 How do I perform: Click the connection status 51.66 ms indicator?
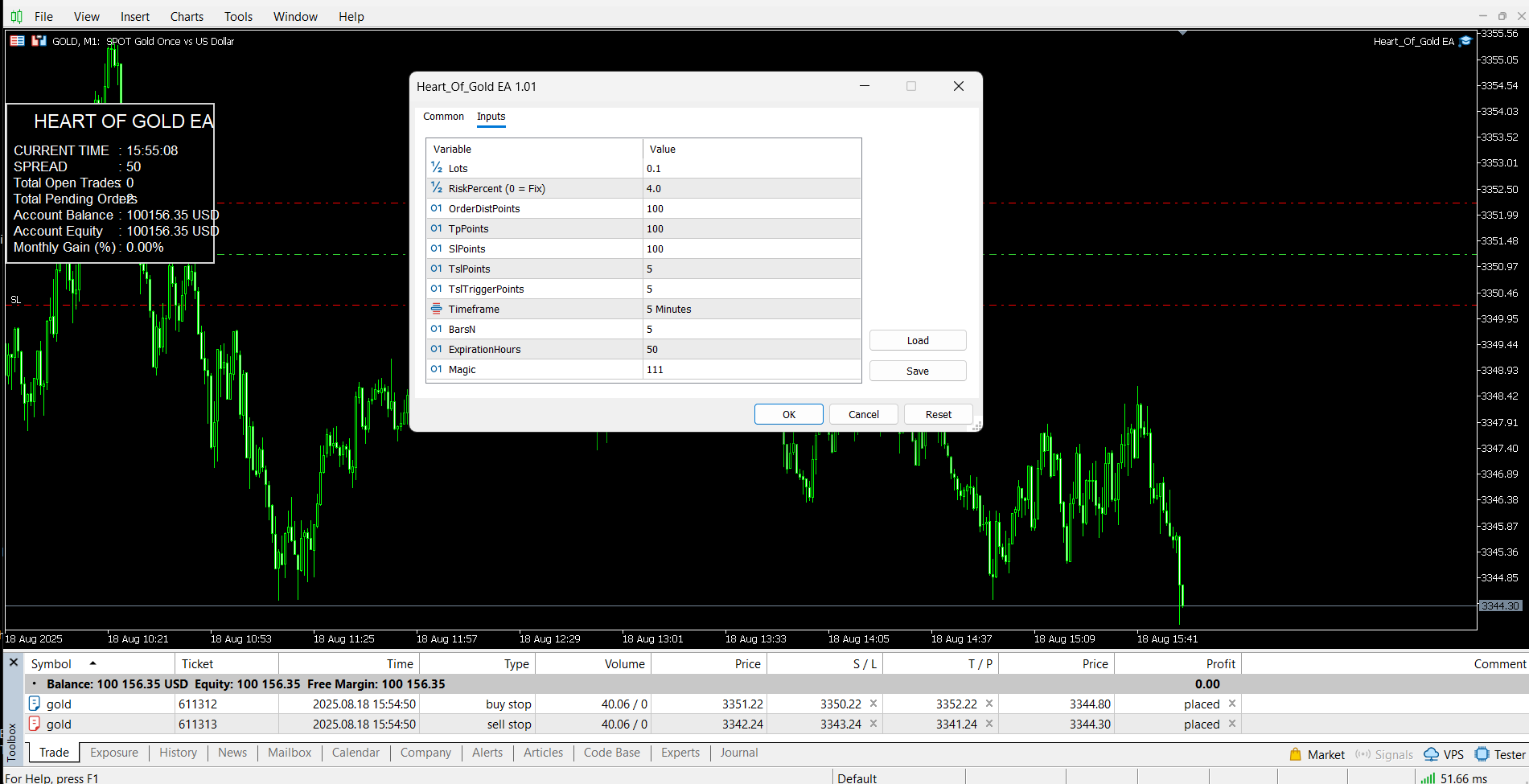(x=1454, y=778)
